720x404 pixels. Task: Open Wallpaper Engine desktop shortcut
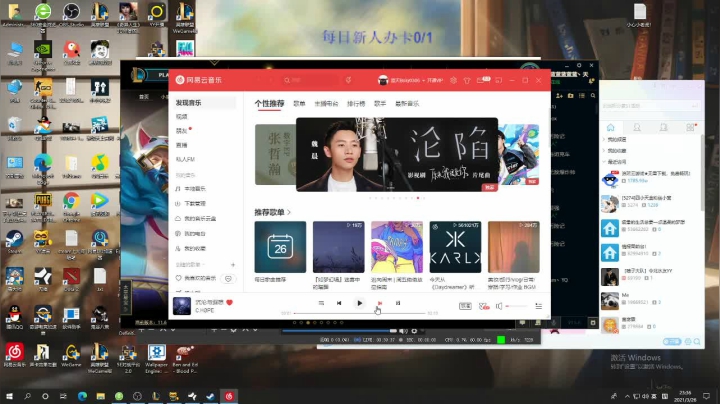pos(156,358)
